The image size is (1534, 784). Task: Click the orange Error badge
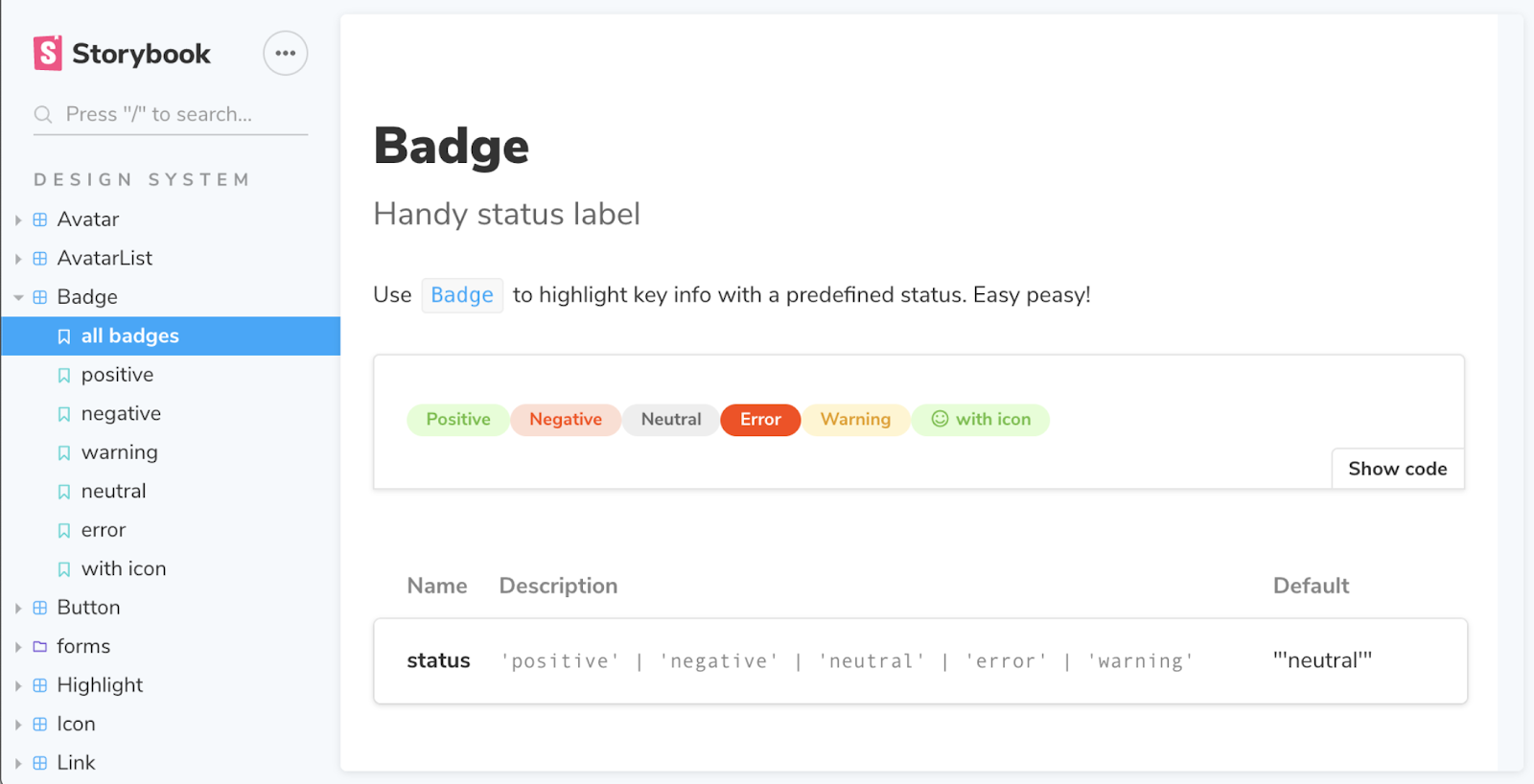point(760,420)
